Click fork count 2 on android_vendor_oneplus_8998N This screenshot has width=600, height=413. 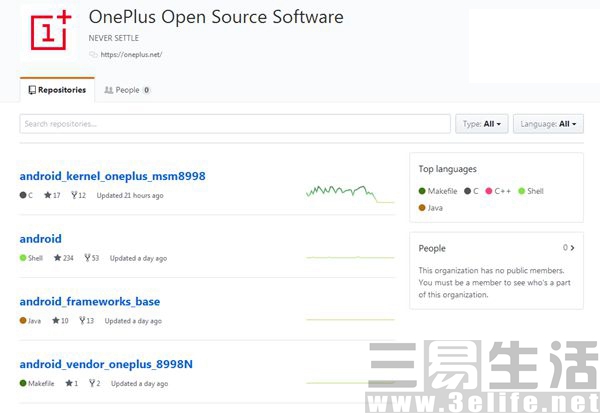coord(95,383)
